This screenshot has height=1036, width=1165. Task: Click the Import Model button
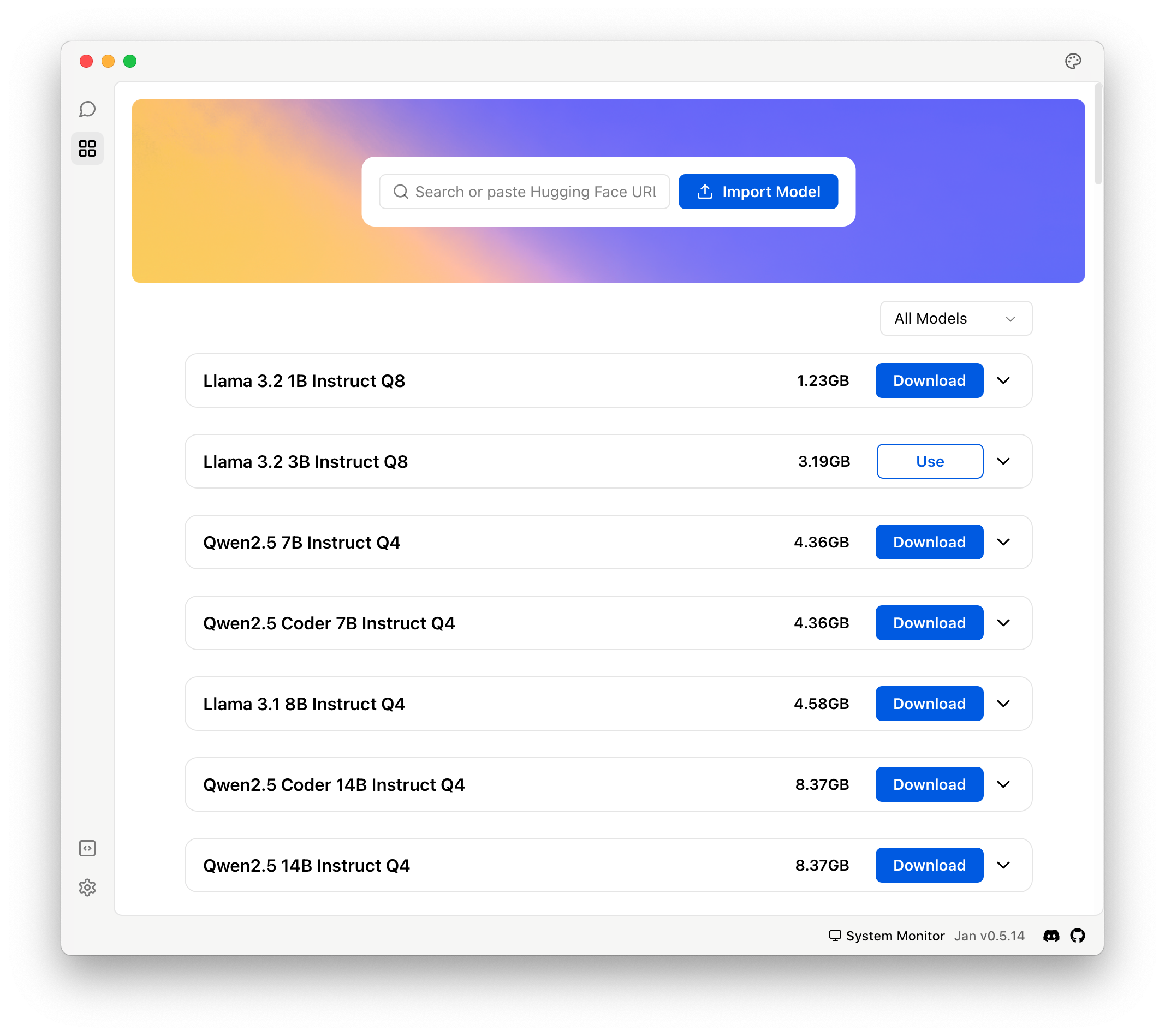pyautogui.click(x=758, y=191)
